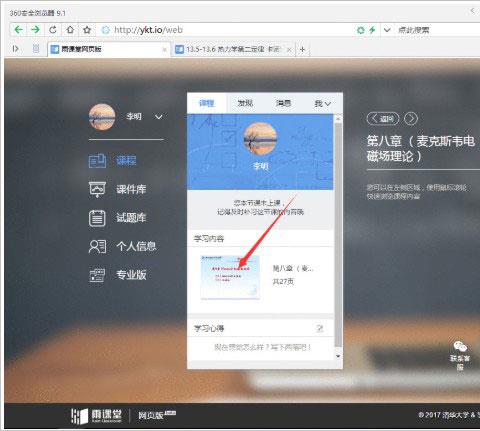Switch to the 发现 tab

pyautogui.click(x=245, y=103)
